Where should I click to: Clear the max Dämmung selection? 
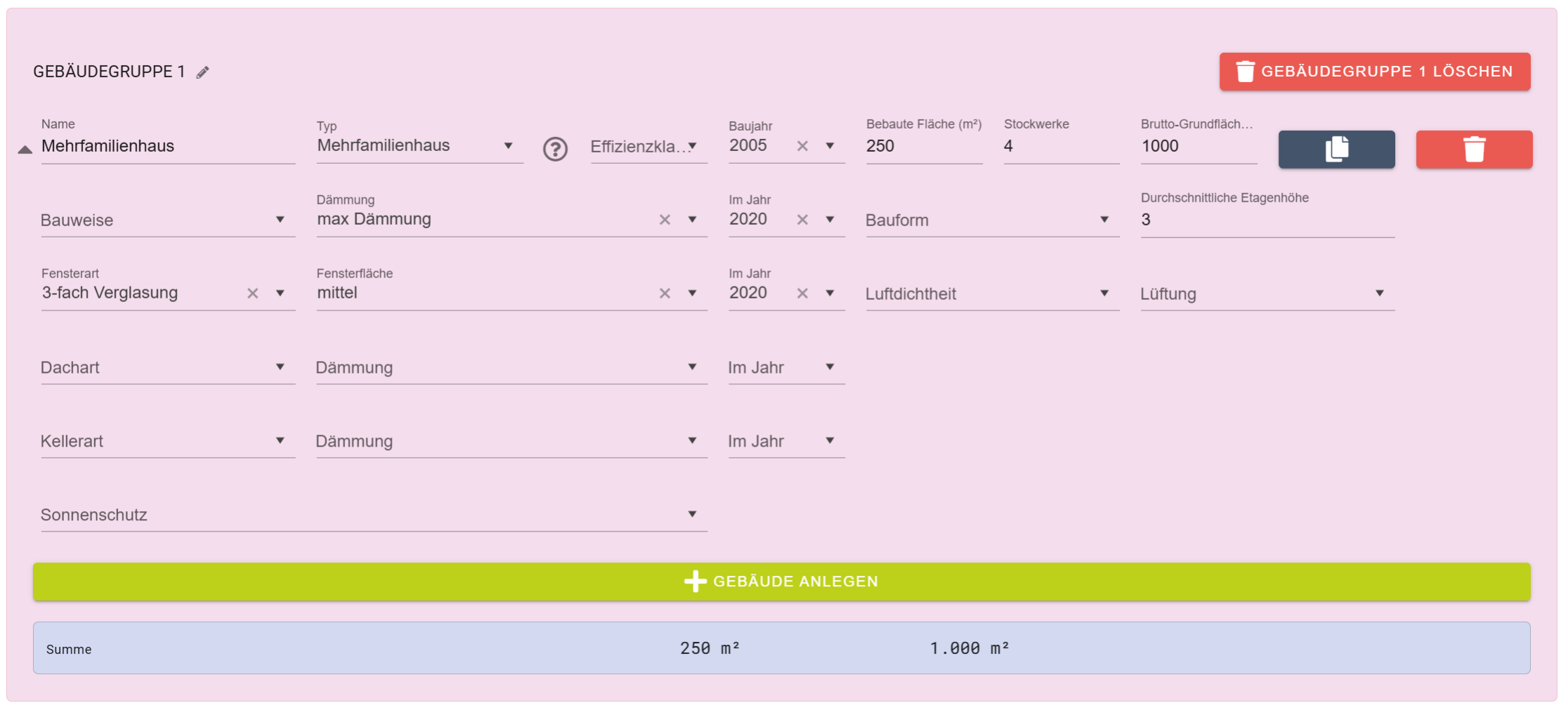coord(665,220)
